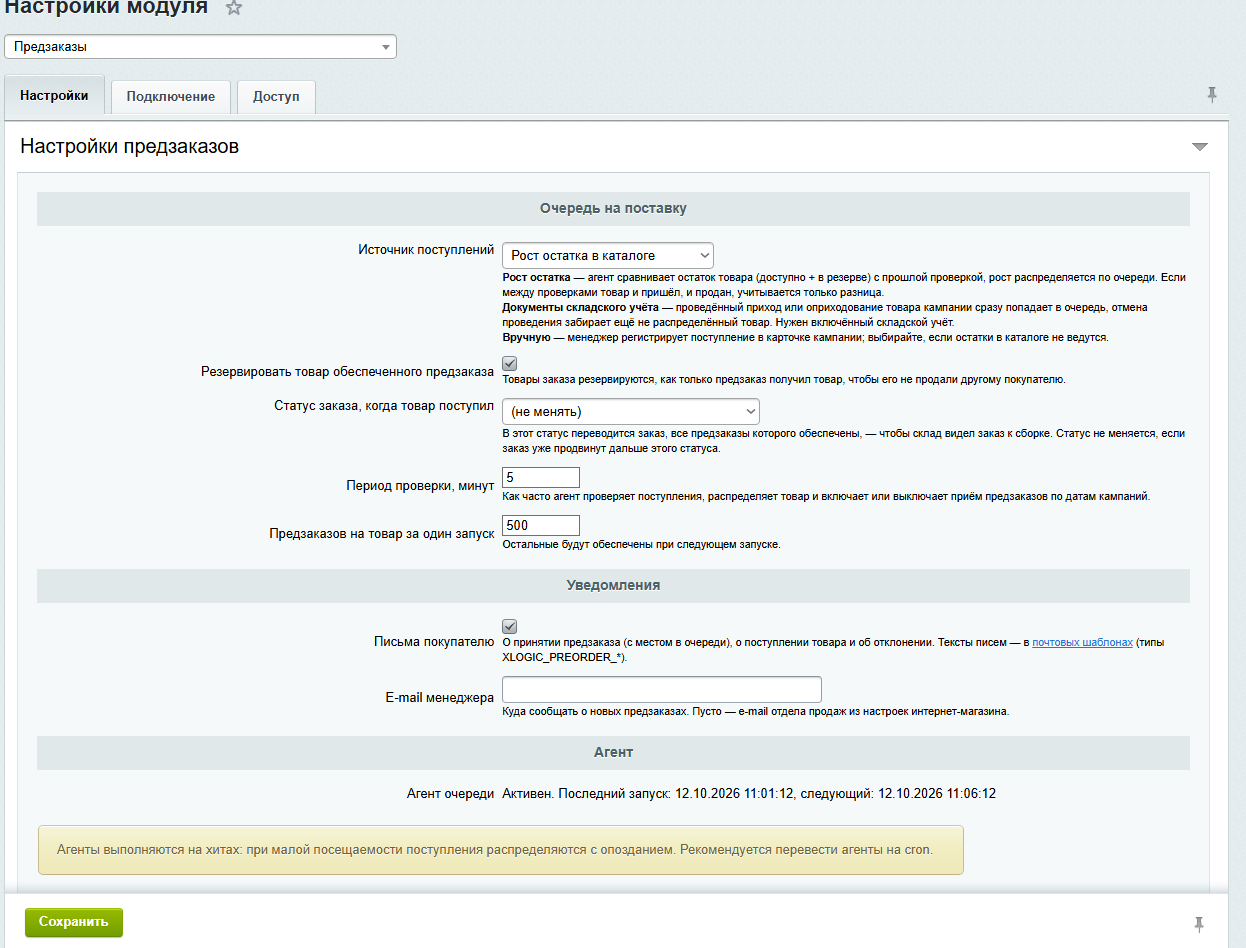Viewport: 1246px width, 948px height.
Task: Open the Доступ tab
Action: 276,97
